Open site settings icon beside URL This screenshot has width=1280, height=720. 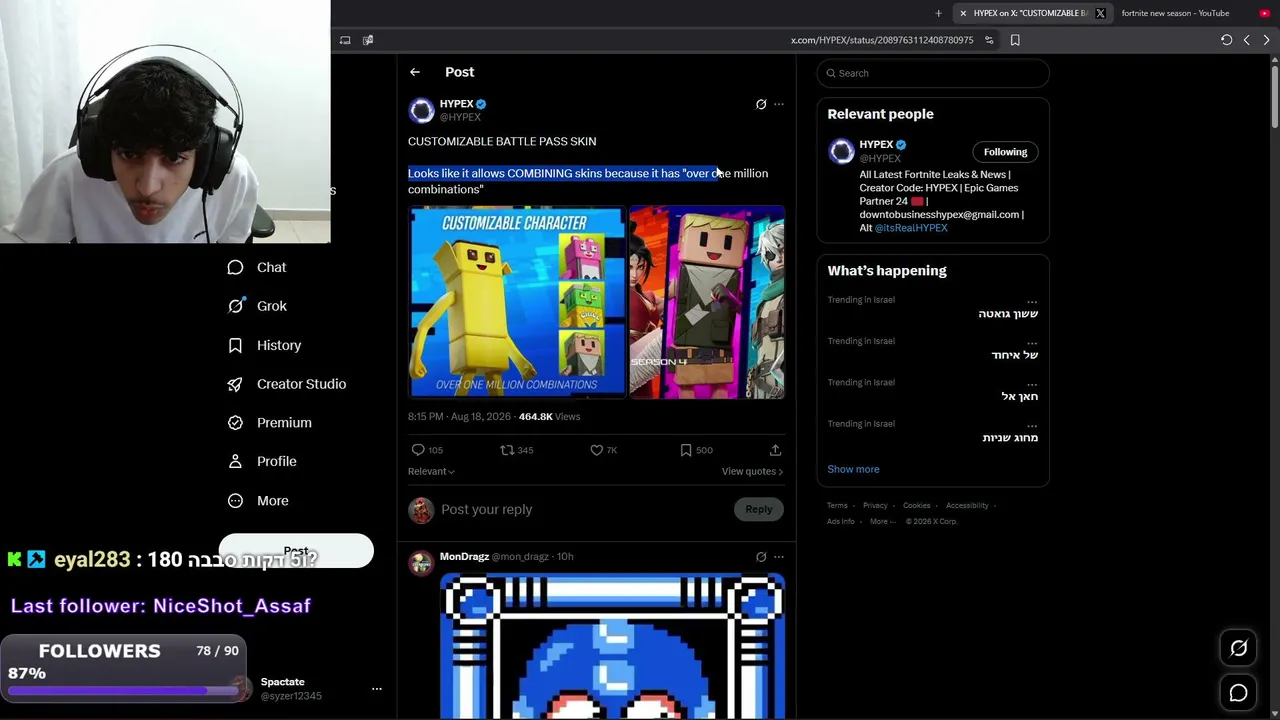point(989,40)
